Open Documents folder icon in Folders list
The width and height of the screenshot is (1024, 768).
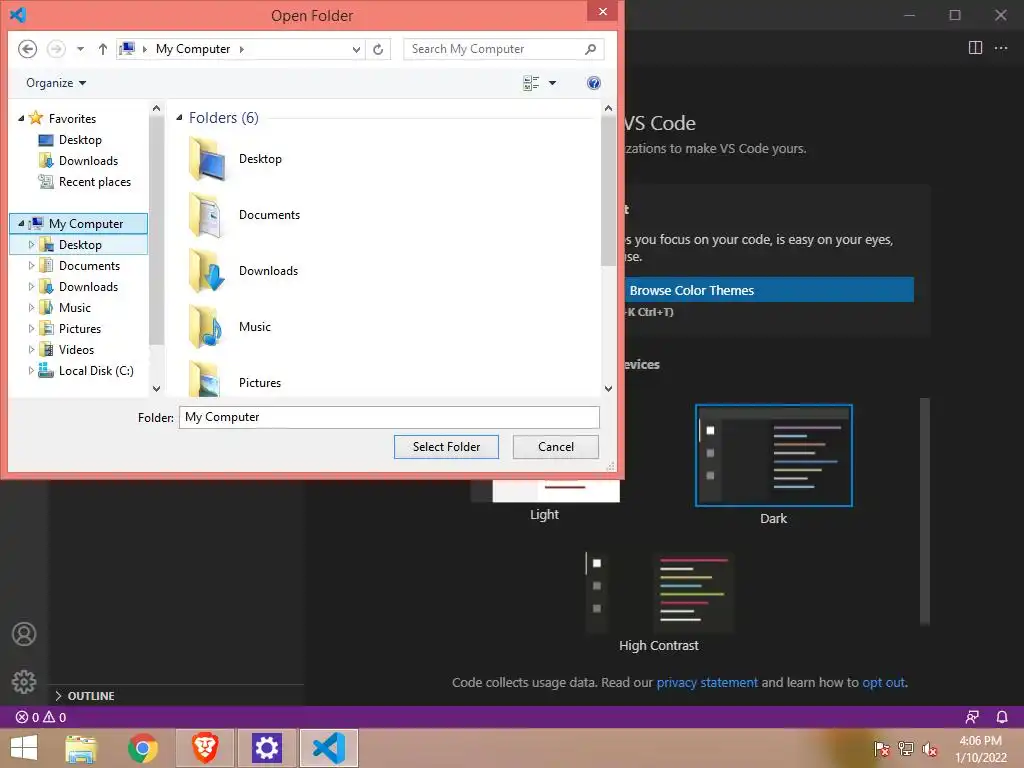[207, 215]
